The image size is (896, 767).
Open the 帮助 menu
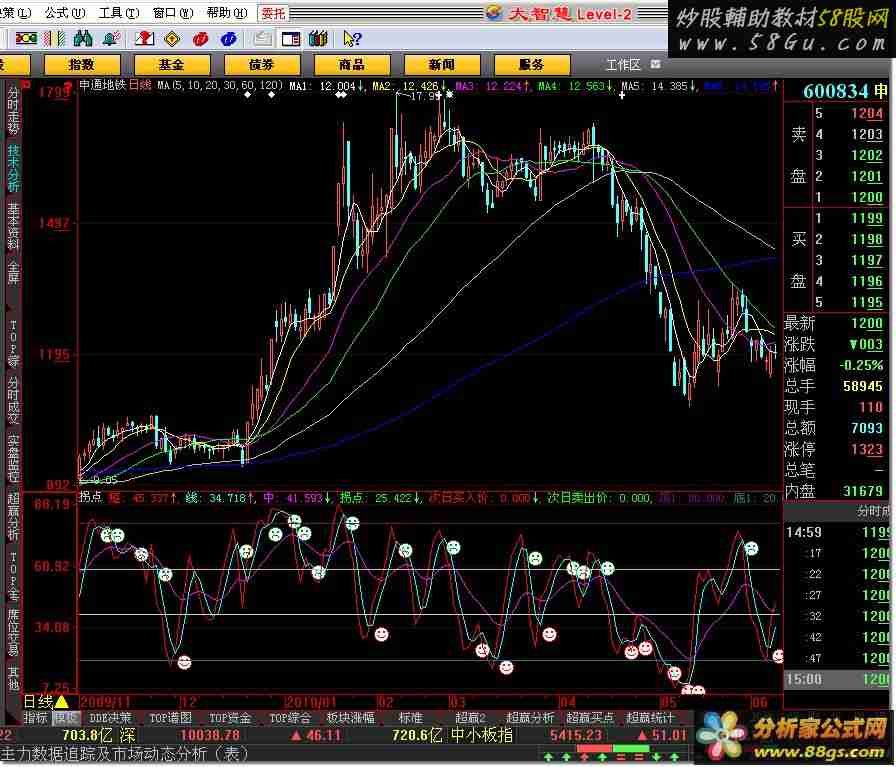pyautogui.click(x=224, y=13)
